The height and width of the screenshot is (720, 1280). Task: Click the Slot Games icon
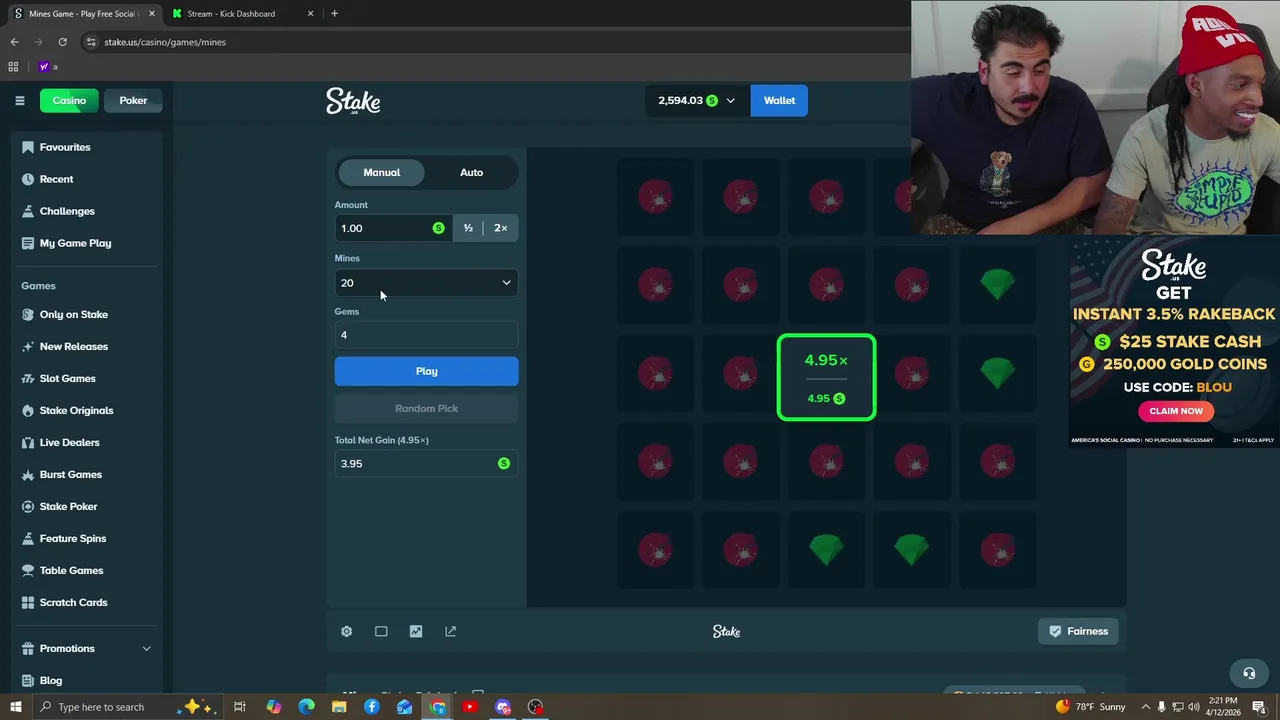coord(28,378)
